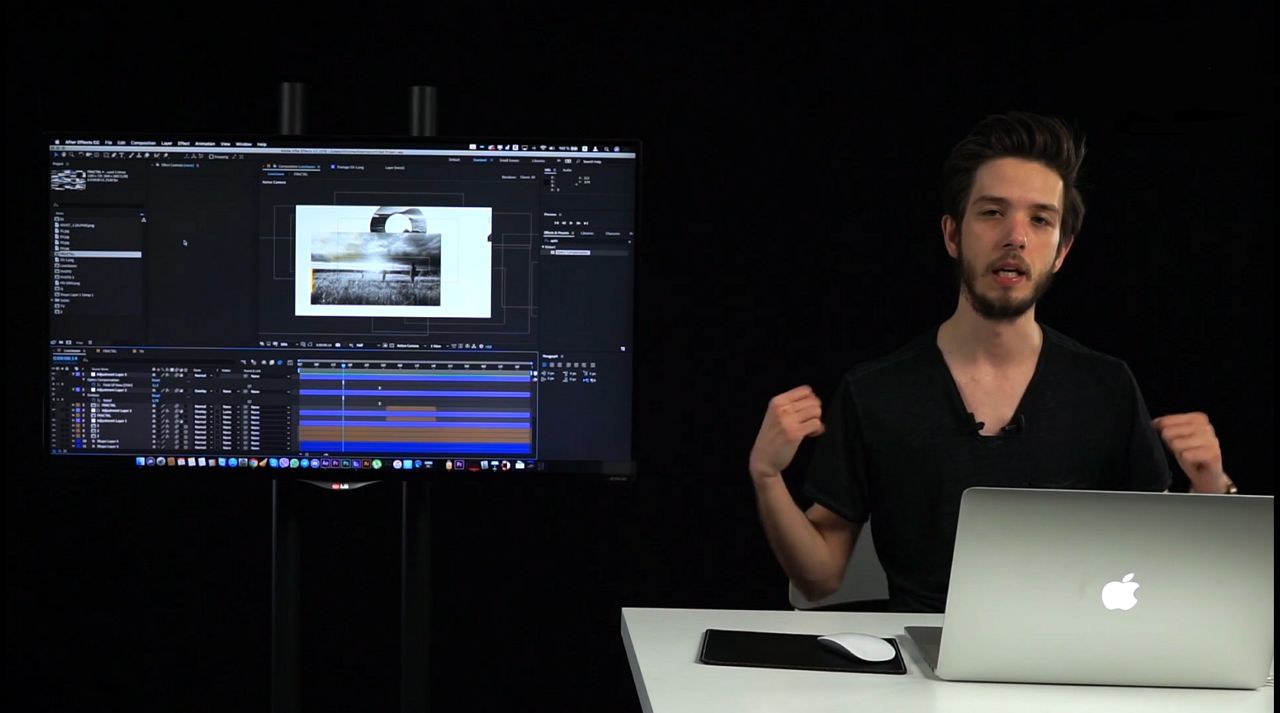Select the Type tool
Screen dimensions: 1280x713
[122, 153]
